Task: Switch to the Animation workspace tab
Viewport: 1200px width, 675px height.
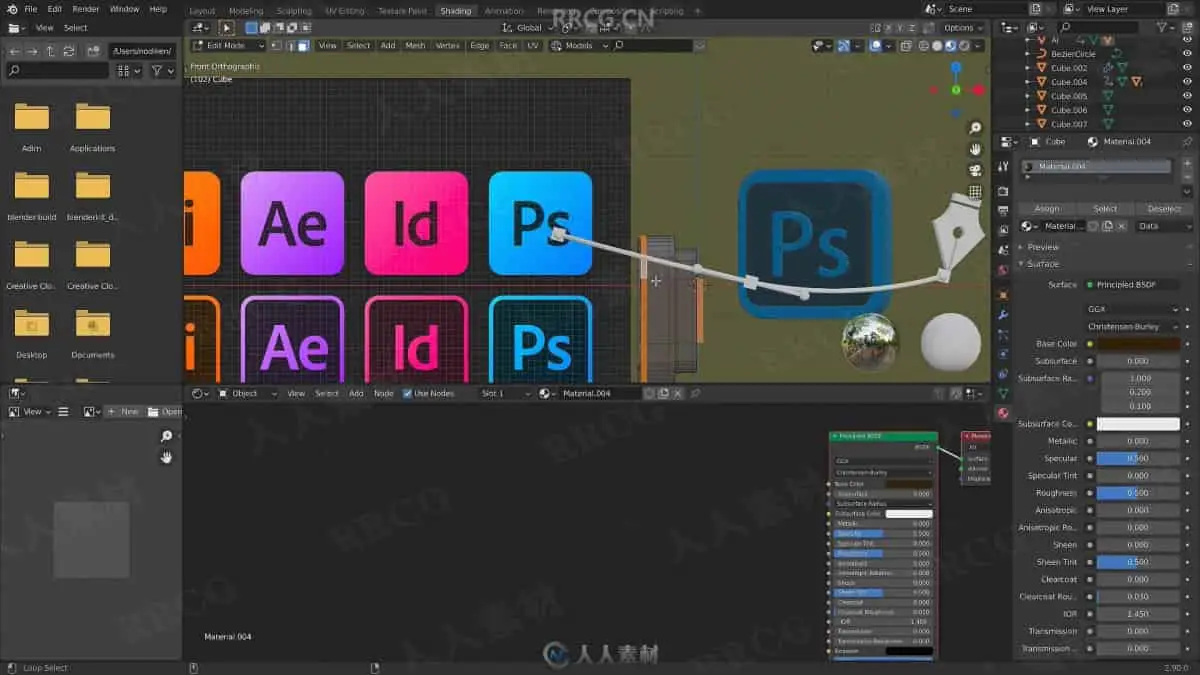Action: point(504,11)
